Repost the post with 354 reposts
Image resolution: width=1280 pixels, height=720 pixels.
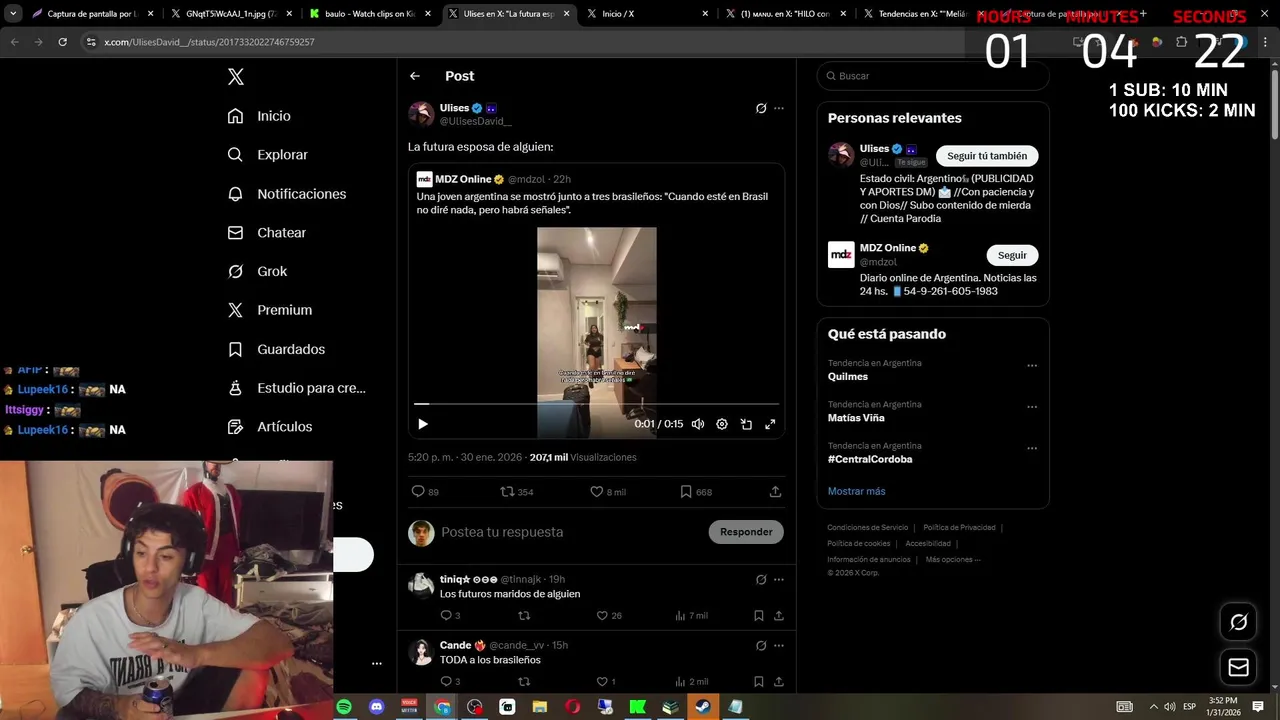coord(517,492)
